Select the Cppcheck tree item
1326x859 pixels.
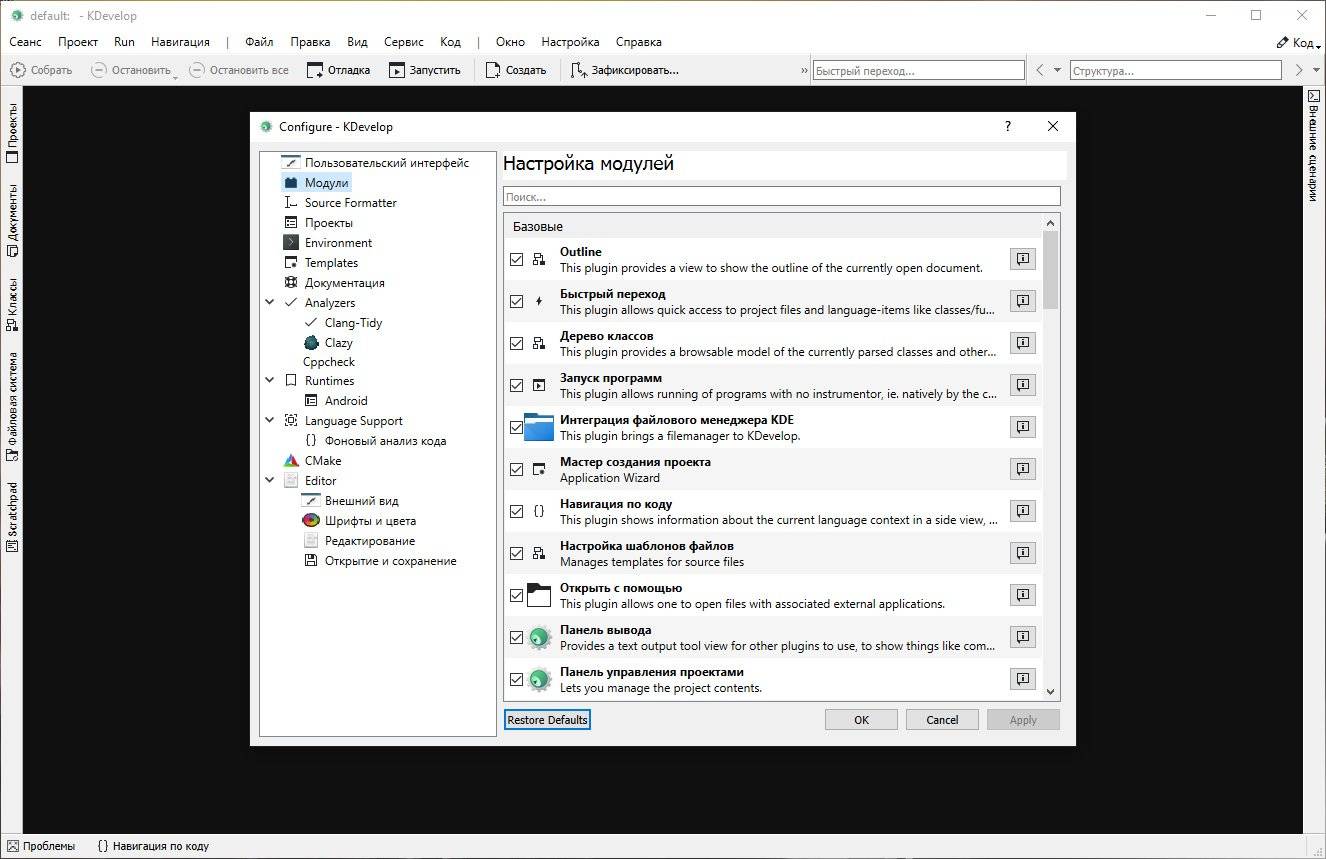pos(329,362)
